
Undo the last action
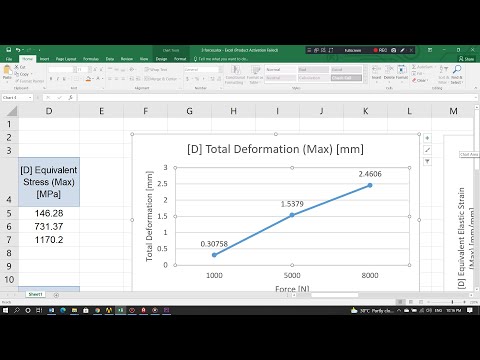[18, 50]
